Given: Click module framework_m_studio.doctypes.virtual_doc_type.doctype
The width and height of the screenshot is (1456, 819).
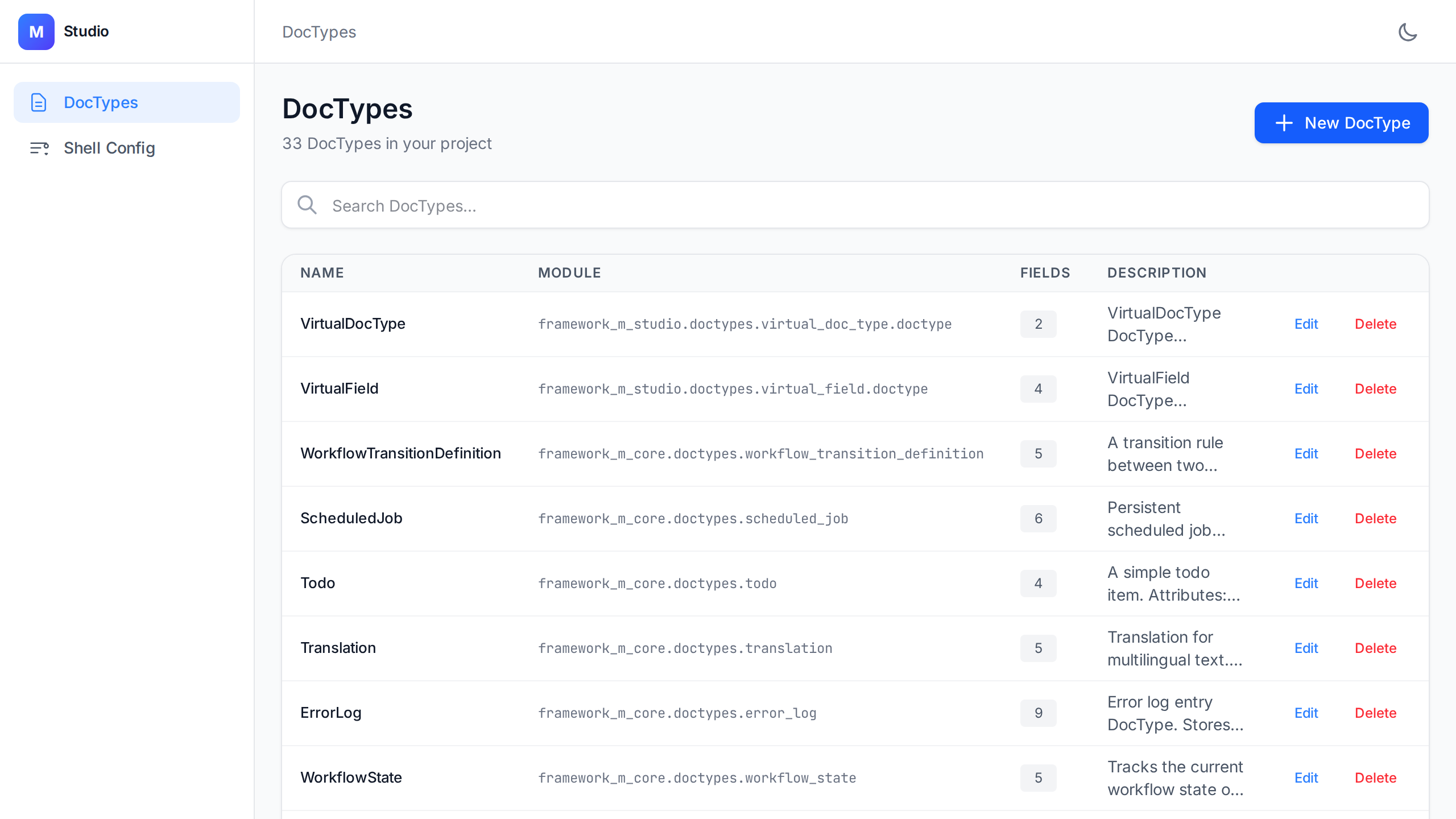Looking at the screenshot, I should (744, 324).
